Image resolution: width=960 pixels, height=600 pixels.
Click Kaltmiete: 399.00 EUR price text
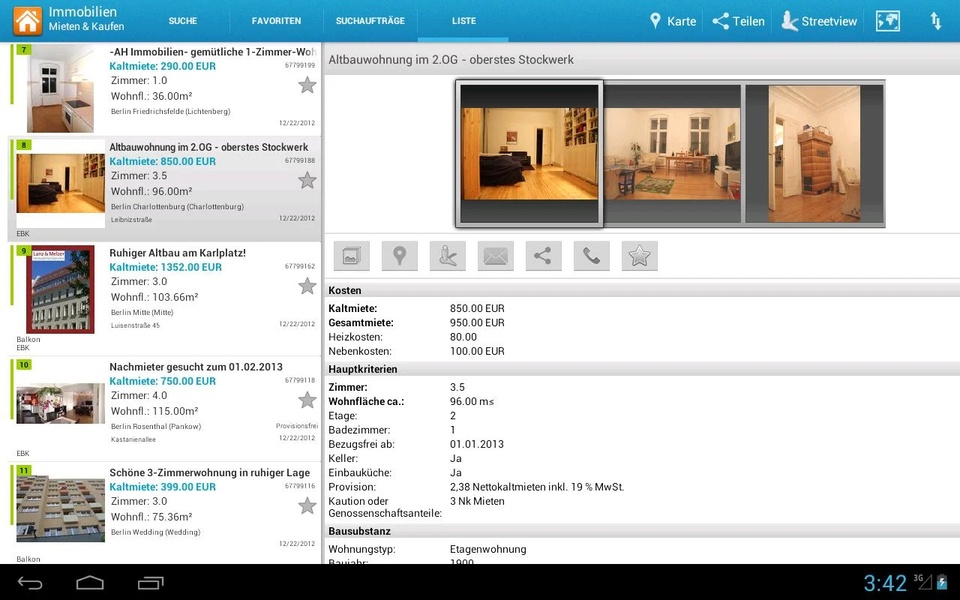(162, 487)
